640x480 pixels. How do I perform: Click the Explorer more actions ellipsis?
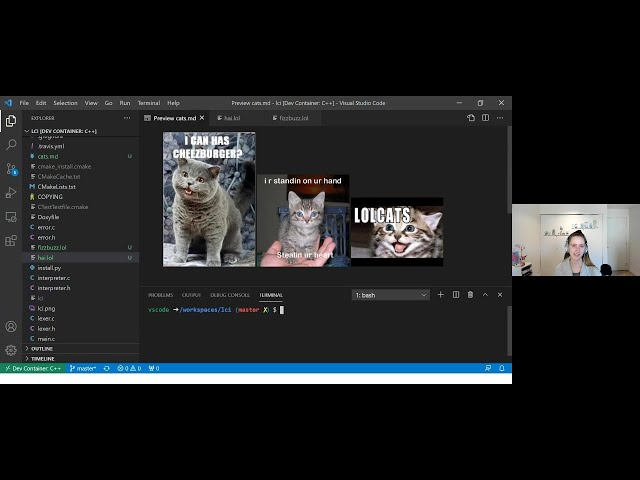click(127, 118)
